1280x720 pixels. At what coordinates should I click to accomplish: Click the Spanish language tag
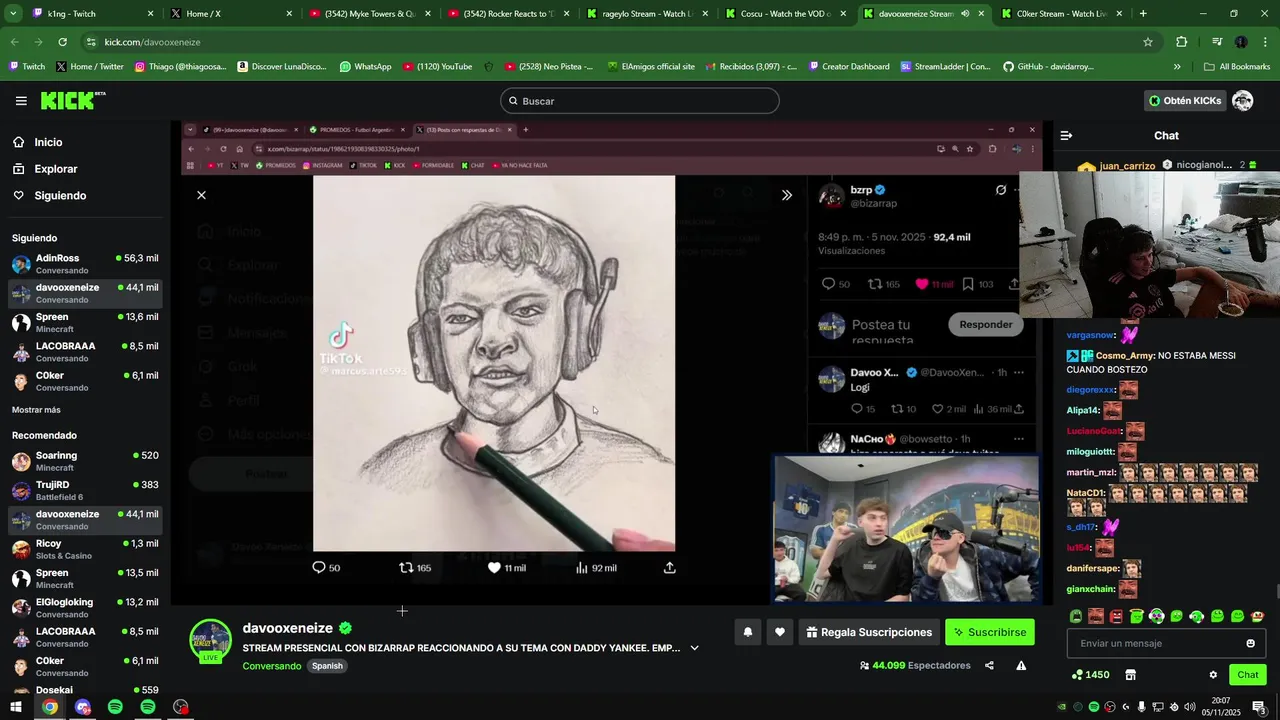point(327,666)
